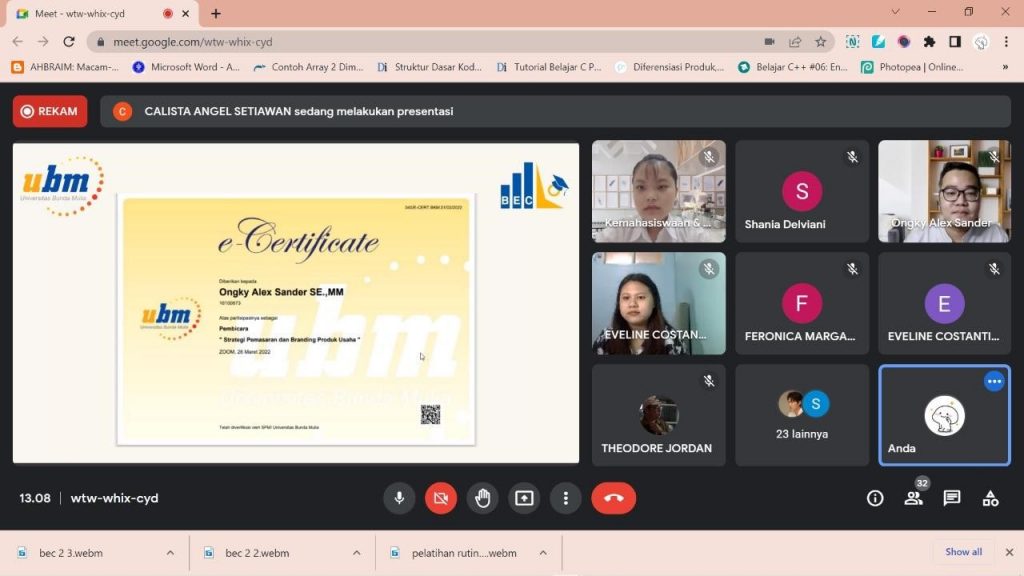Open more options in the call controls
This screenshot has height=576, width=1024.
[x=566, y=498]
